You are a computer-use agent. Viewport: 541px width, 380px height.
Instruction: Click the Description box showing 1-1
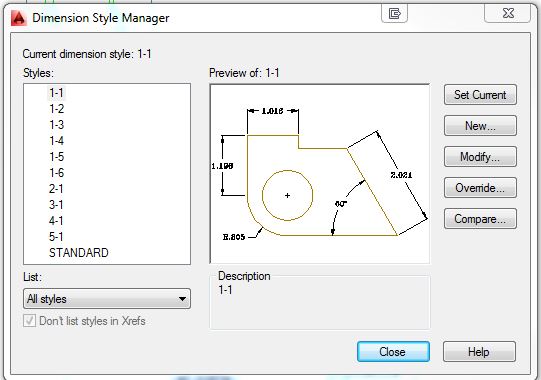click(x=319, y=302)
